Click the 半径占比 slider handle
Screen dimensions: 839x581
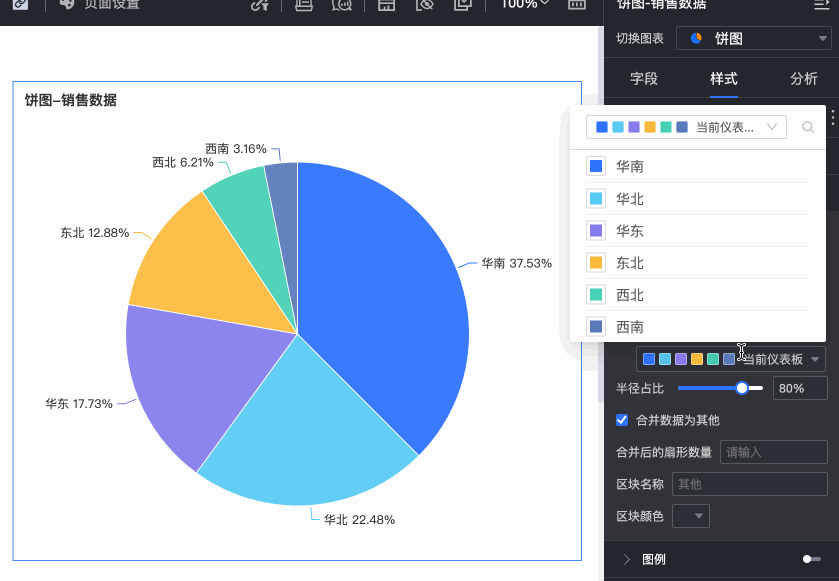click(742, 388)
